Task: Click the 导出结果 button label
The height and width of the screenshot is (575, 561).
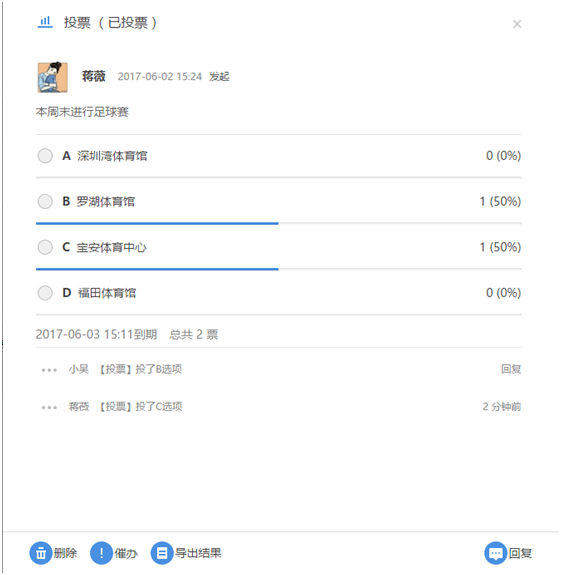Action: [198, 553]
